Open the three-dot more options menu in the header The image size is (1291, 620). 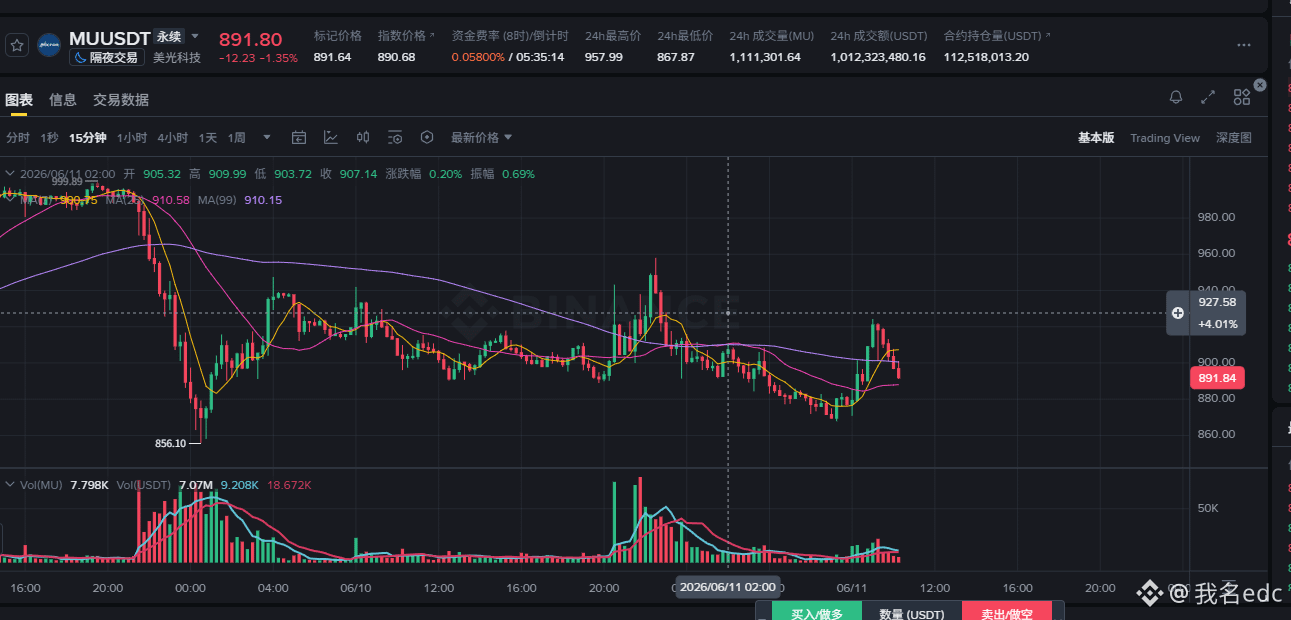click(x=1244, y=45)
